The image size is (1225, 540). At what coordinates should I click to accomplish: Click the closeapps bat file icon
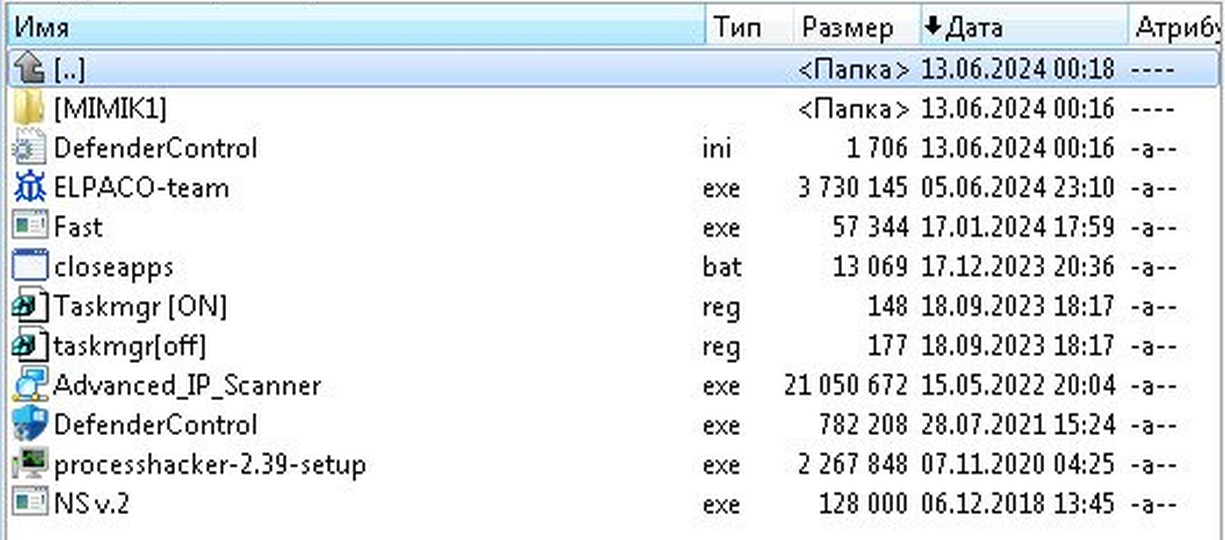click(30, 267)
